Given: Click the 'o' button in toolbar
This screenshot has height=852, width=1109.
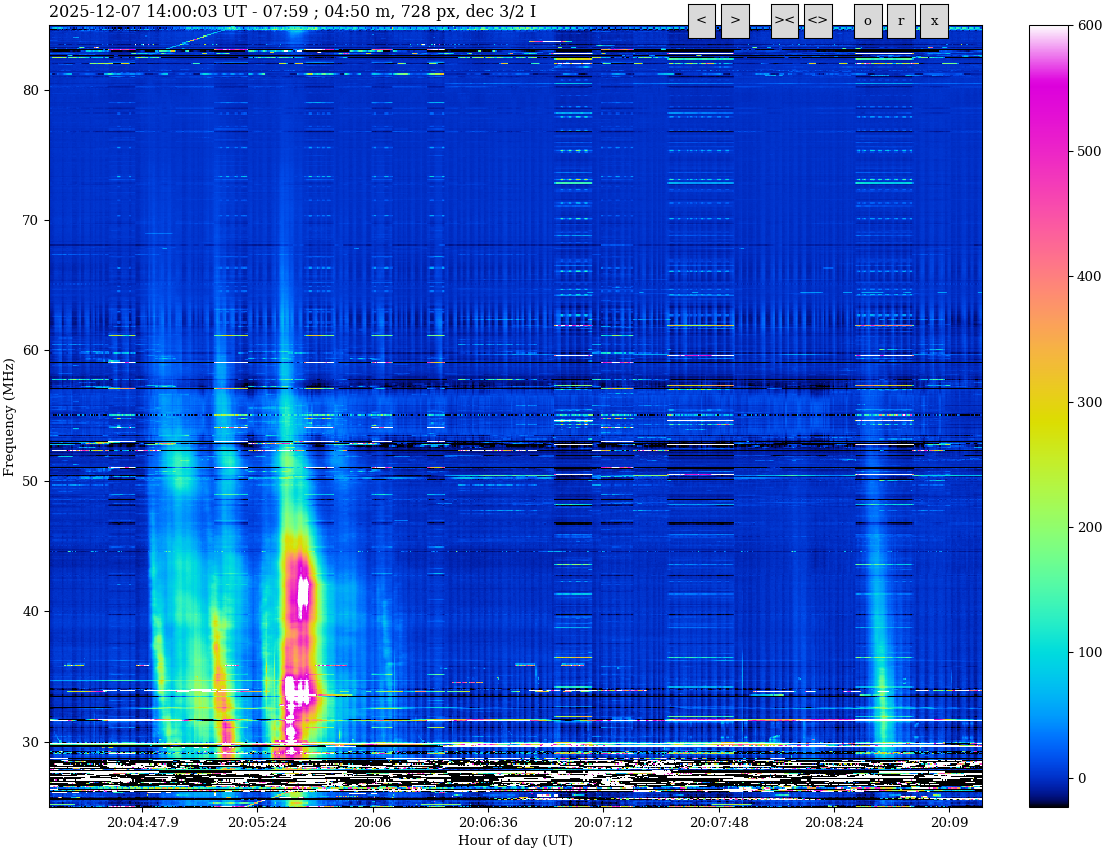Looking at the screenshot, I should coord(867,21).
